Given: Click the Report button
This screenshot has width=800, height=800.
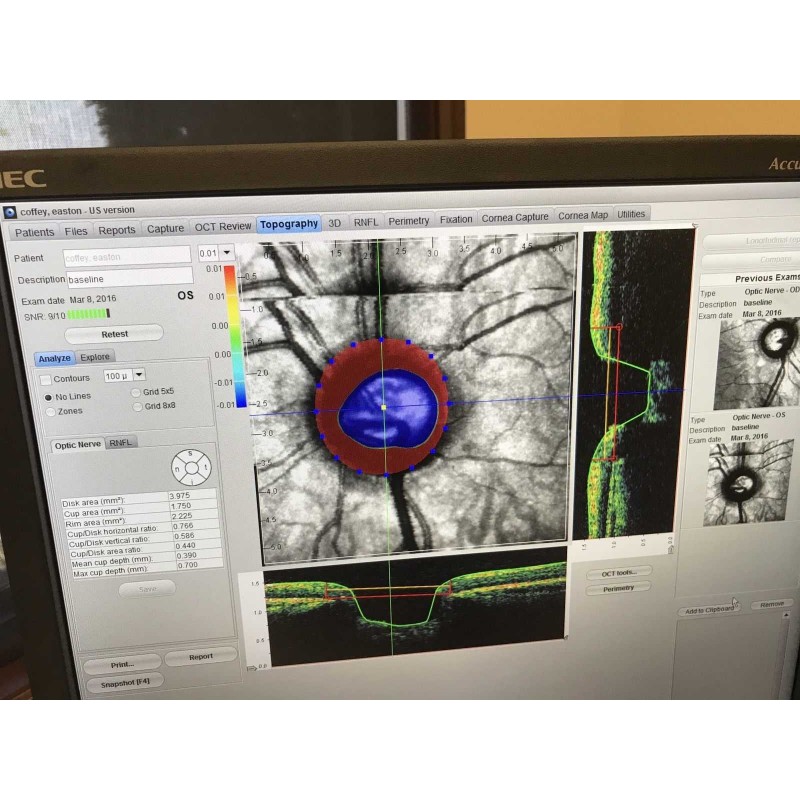Looking at the screenshot, I should (x=201, y=657).
